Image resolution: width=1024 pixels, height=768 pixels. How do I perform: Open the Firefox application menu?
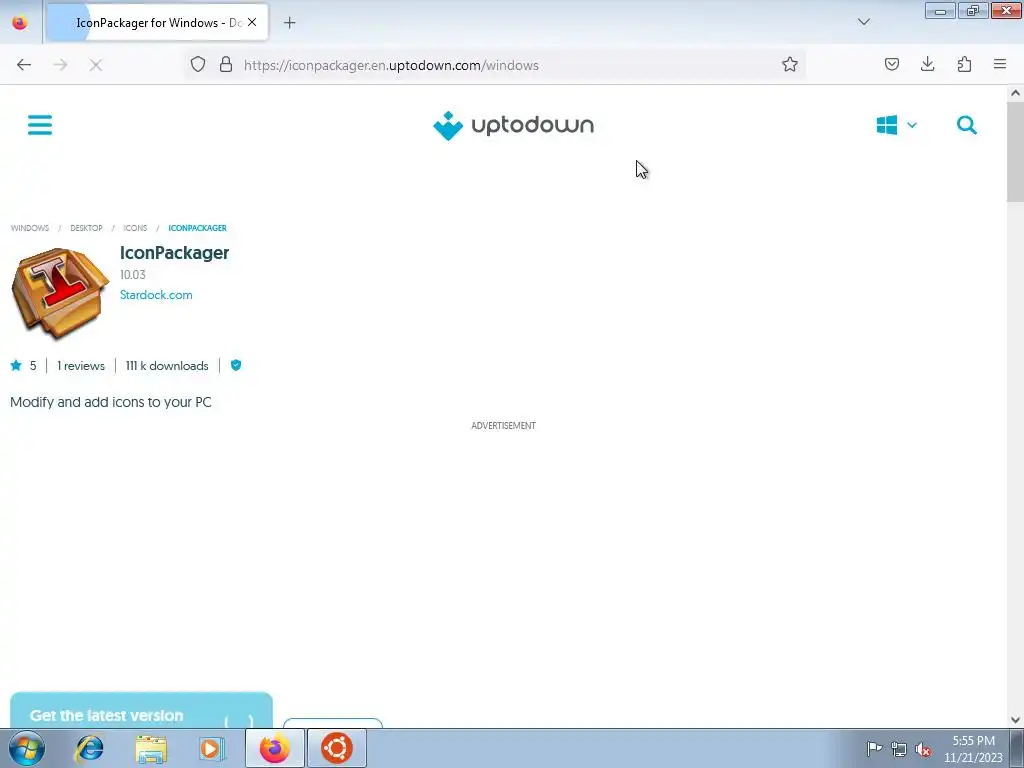(1000, 64)
